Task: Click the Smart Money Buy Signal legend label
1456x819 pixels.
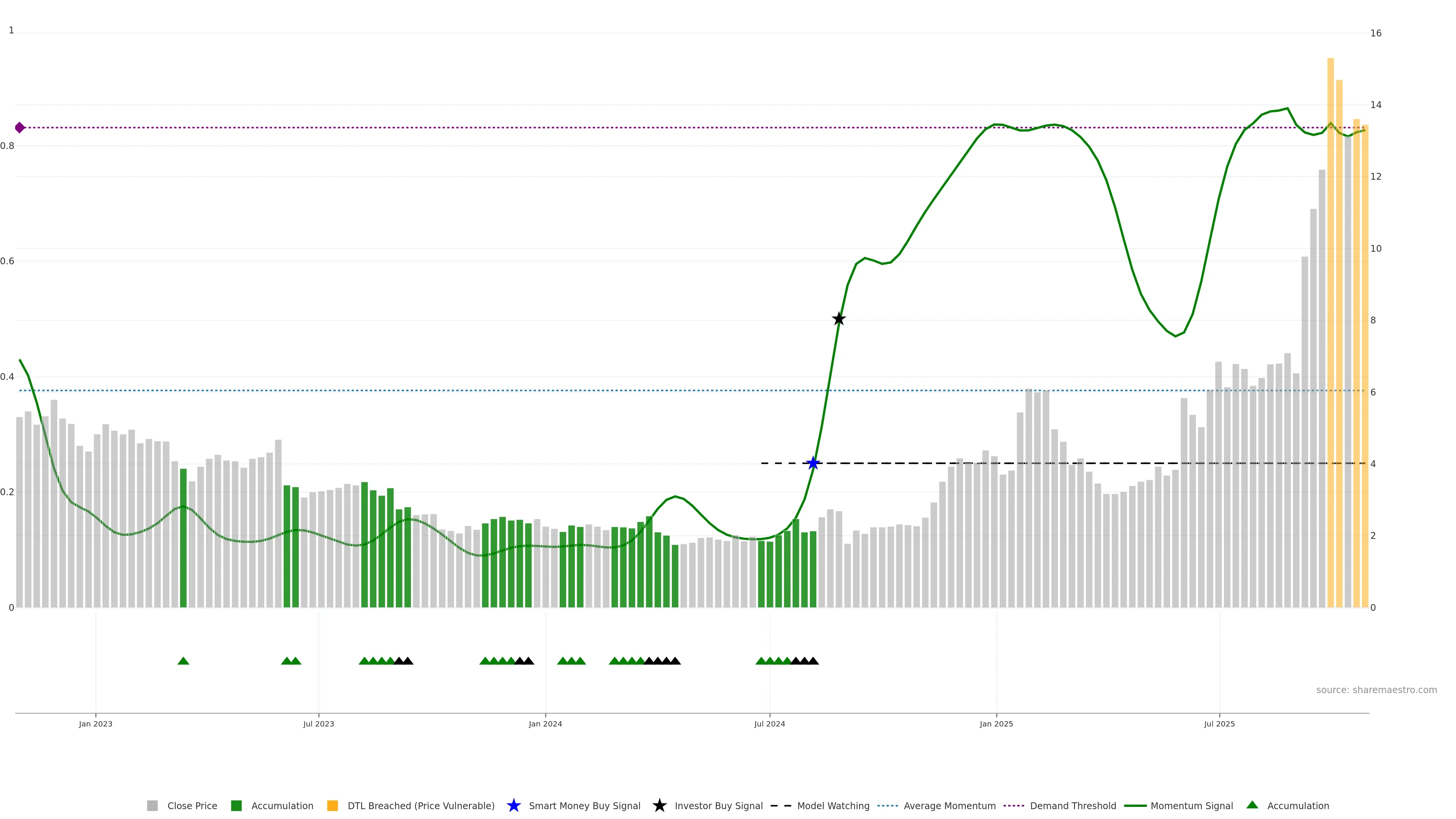Action: click(x=584, y=805)
